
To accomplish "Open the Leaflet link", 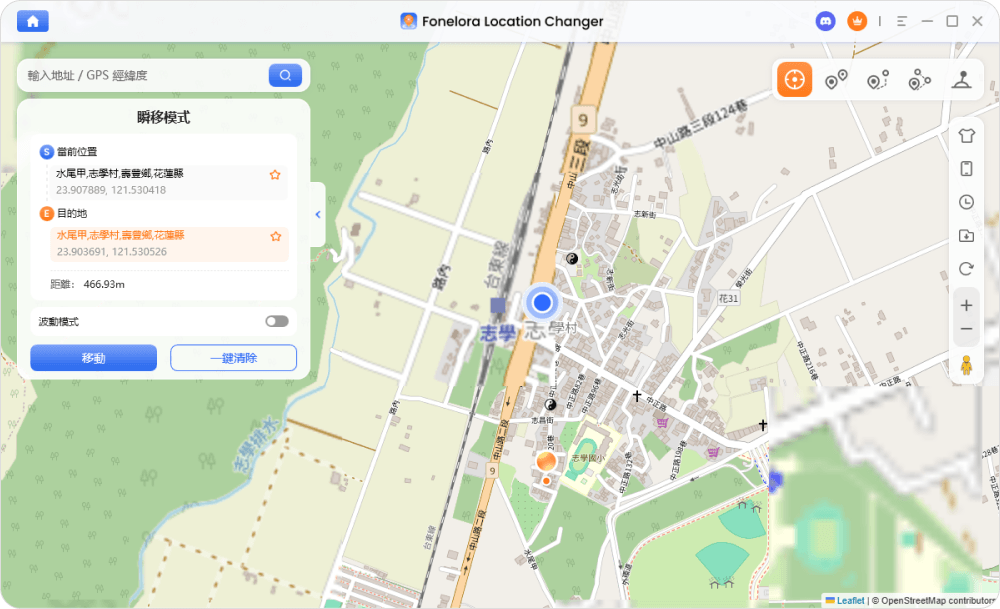I will [850, 601].
